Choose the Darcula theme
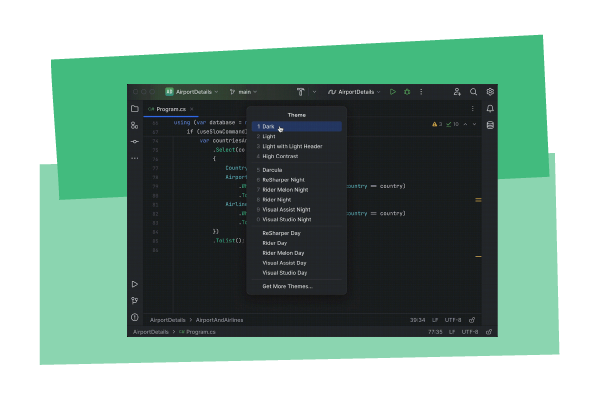This screenshot has width=600, height=400. point(297,170)
